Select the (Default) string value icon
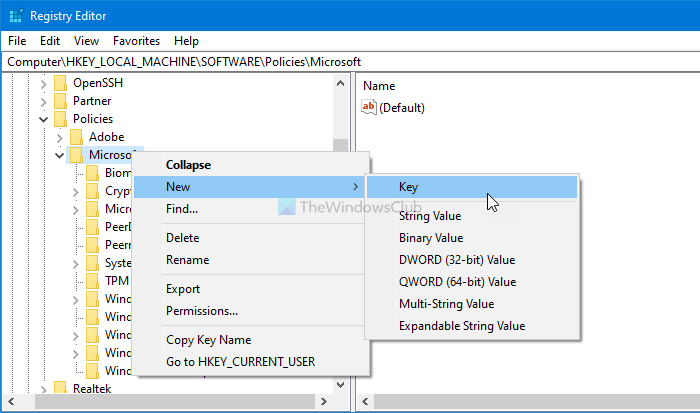Screen dimensions: 700x413 [x=369, y=108]
